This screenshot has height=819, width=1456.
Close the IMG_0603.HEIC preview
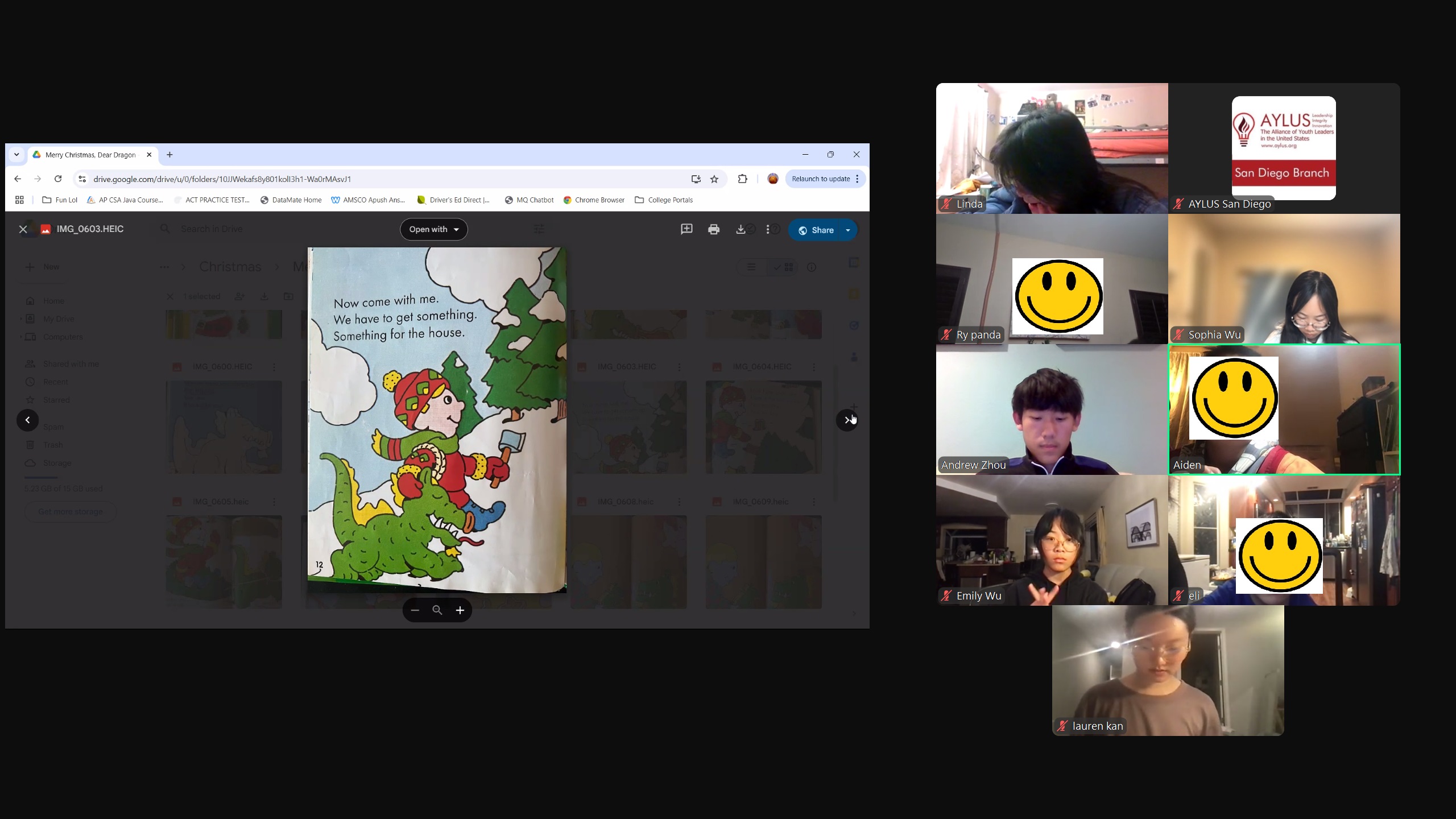23,229
